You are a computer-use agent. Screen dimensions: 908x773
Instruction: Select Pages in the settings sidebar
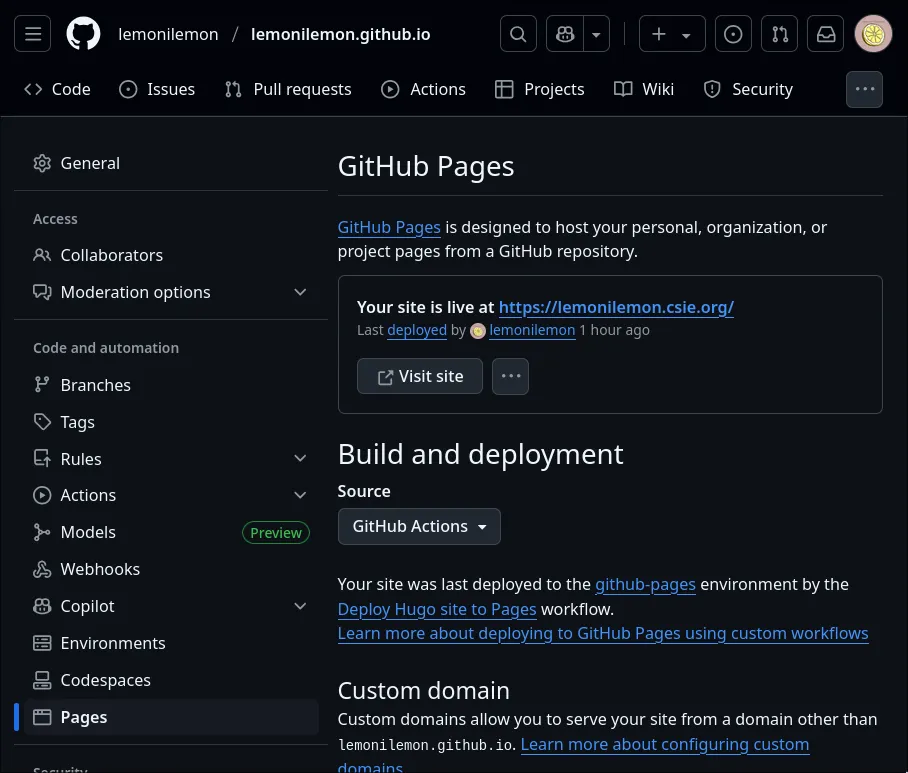tap(170, 717)
